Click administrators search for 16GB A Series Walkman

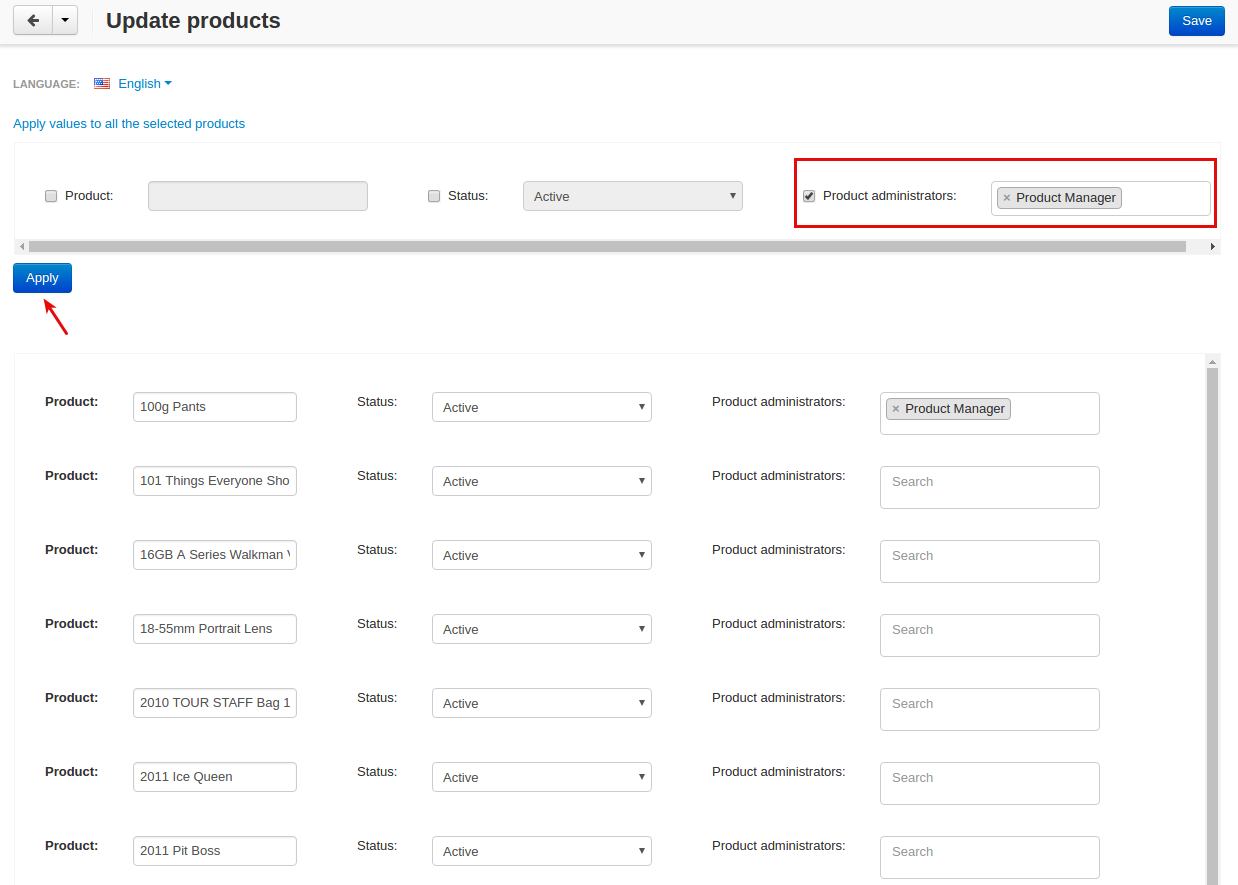[990, 561]
